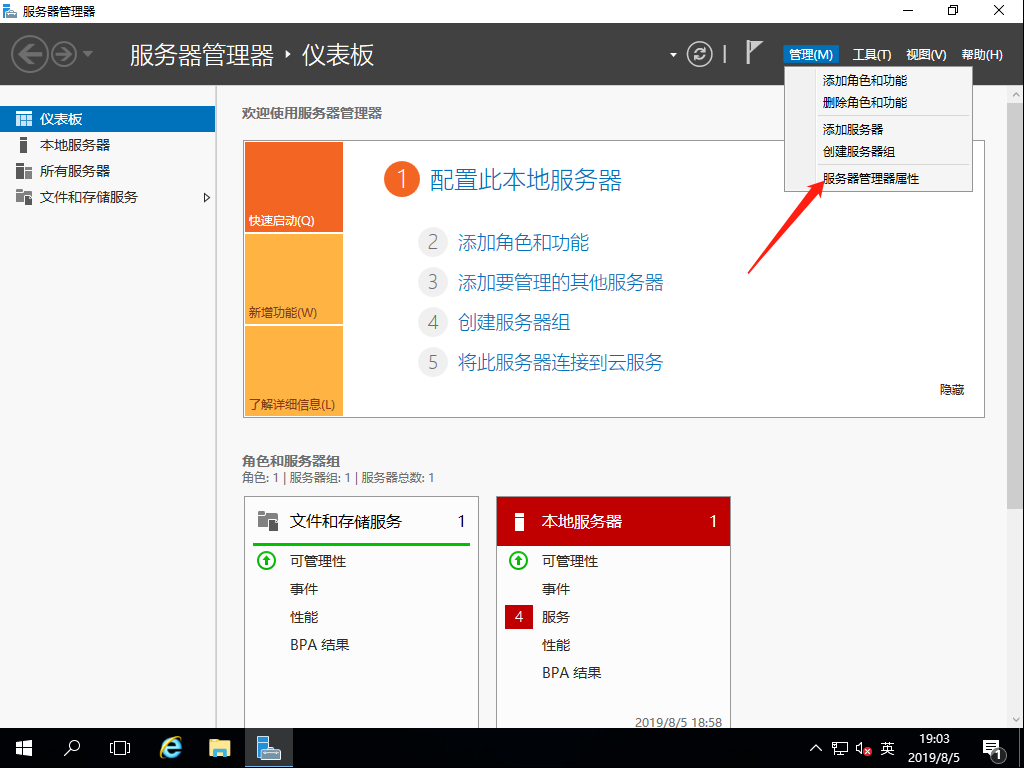1024x768 pixels.
Task: Open 将此服务器连接到云服务 link
Action: click(x=560, y=362)
